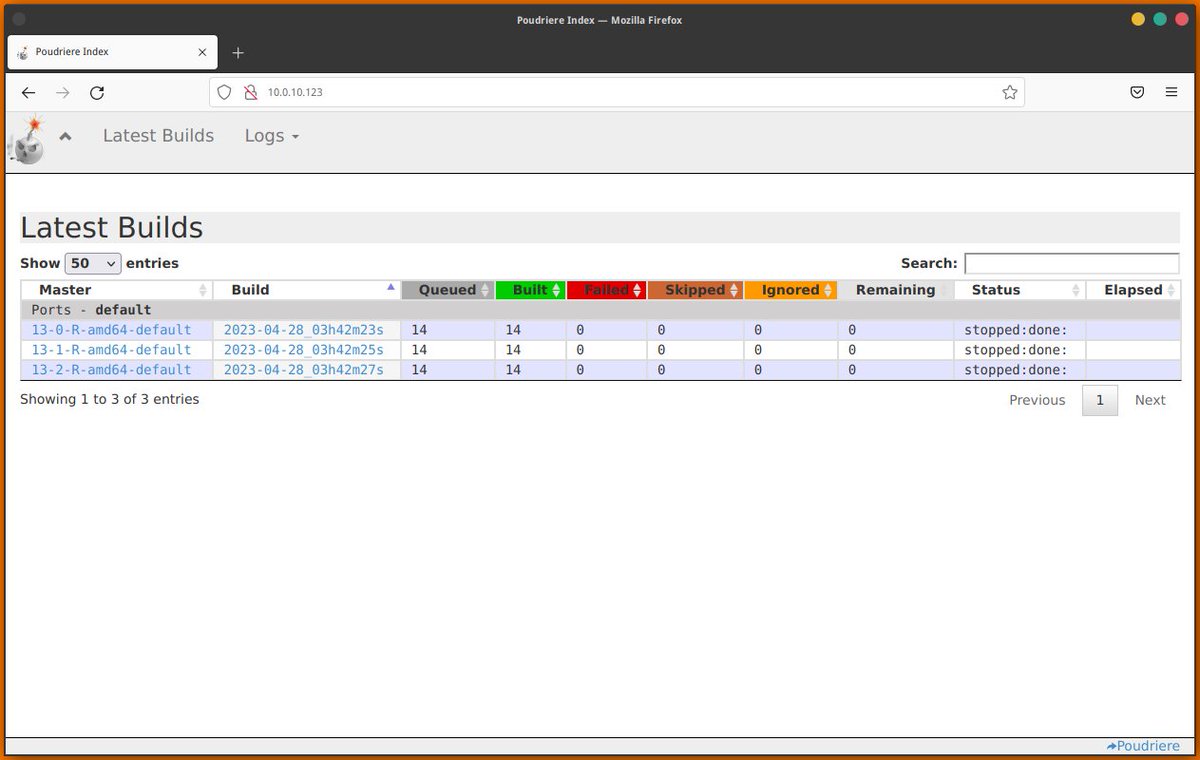This screenshot has width=1200, height=760.
Task: Select the Poudriere Index browser tab
Action: pyautogui.click(x=112, y=52)
